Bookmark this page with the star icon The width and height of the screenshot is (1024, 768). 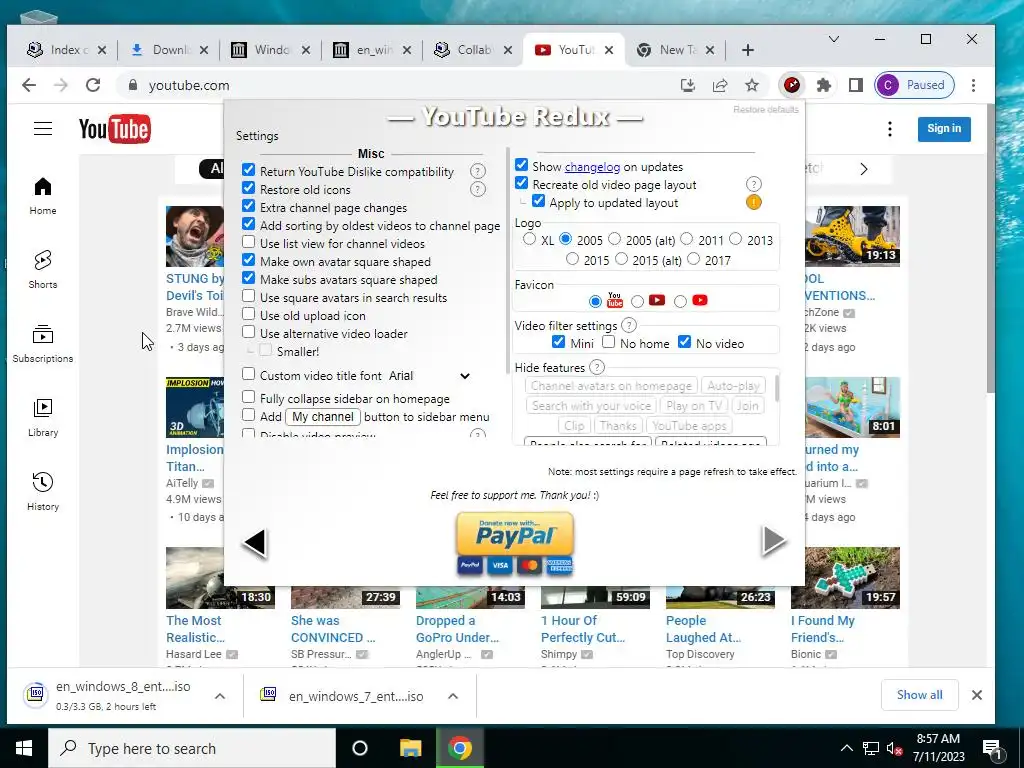pyautogui.click(x=752, y=85)
